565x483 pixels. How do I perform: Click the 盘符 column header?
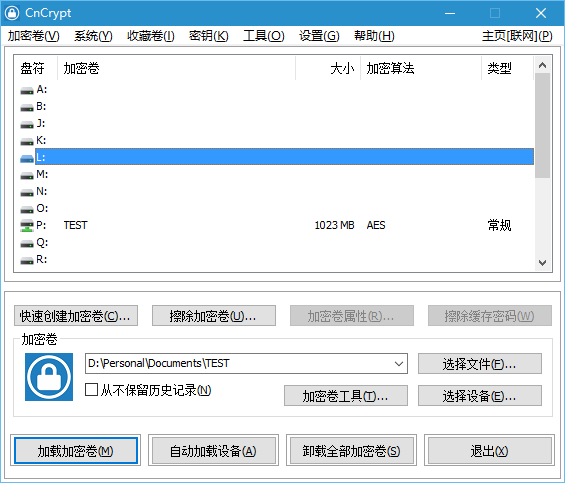[x=35, y=68]
